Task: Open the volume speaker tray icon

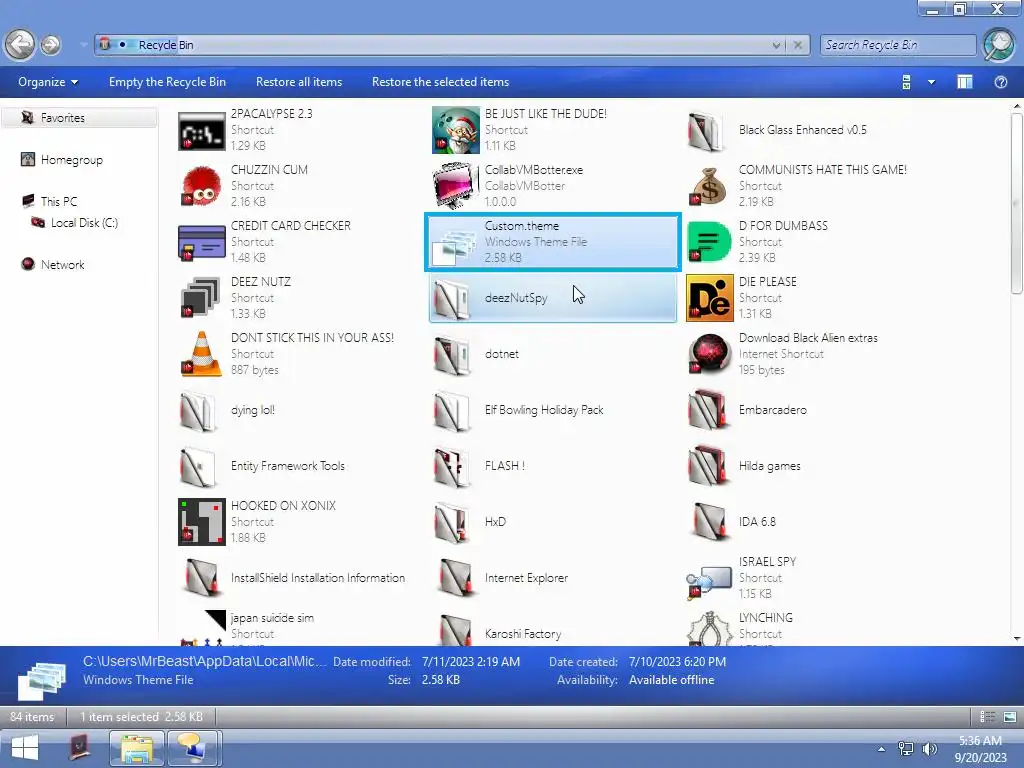Action: [929, 749]
